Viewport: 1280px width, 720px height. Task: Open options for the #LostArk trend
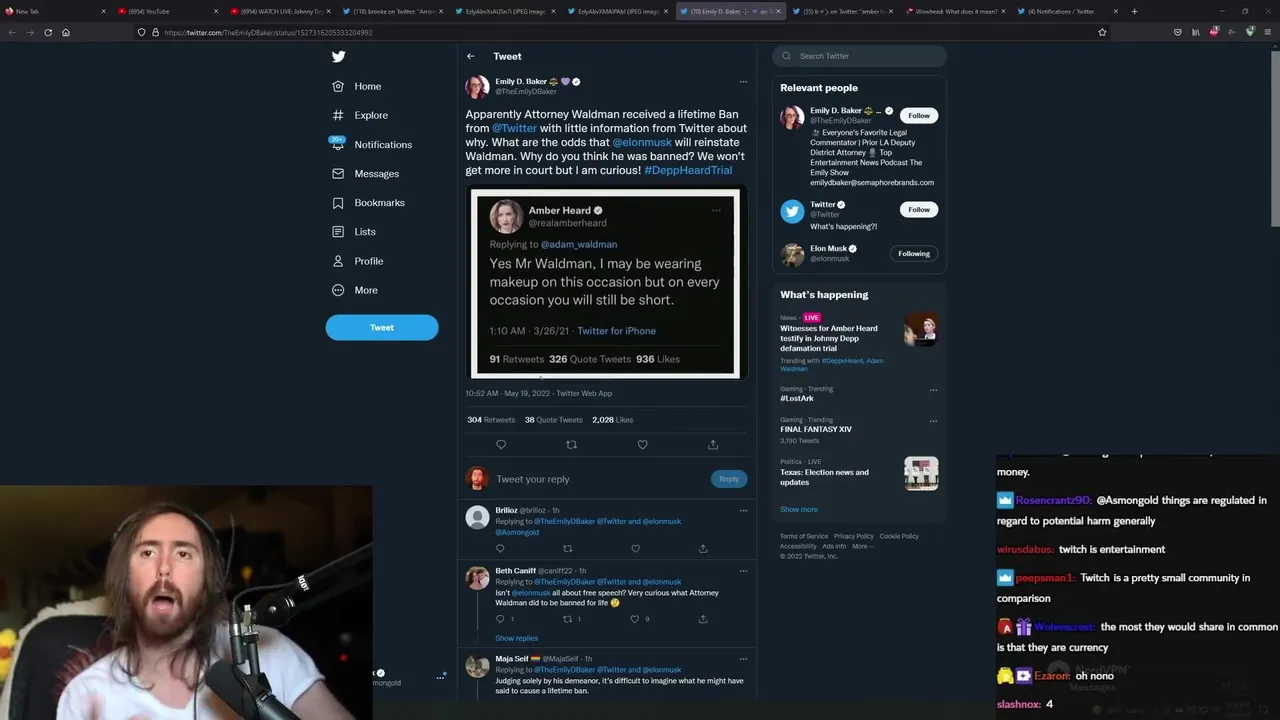(x=933, y=390)
